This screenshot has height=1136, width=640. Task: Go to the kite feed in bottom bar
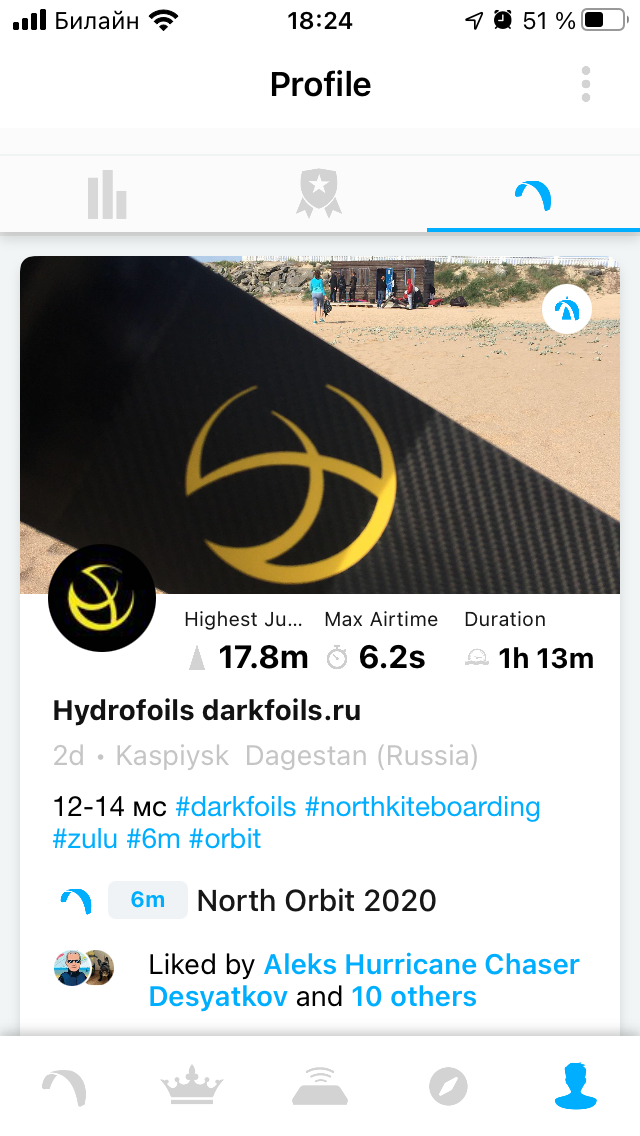click(64, 1087)
